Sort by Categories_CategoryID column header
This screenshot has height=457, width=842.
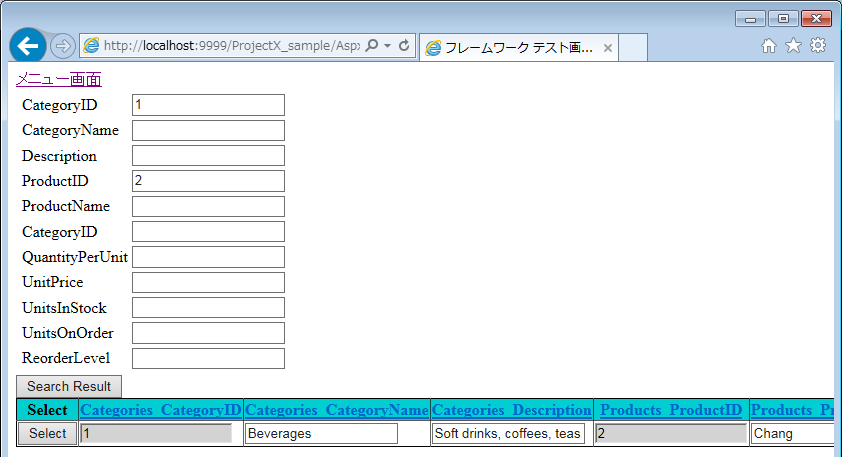point(161,410)
